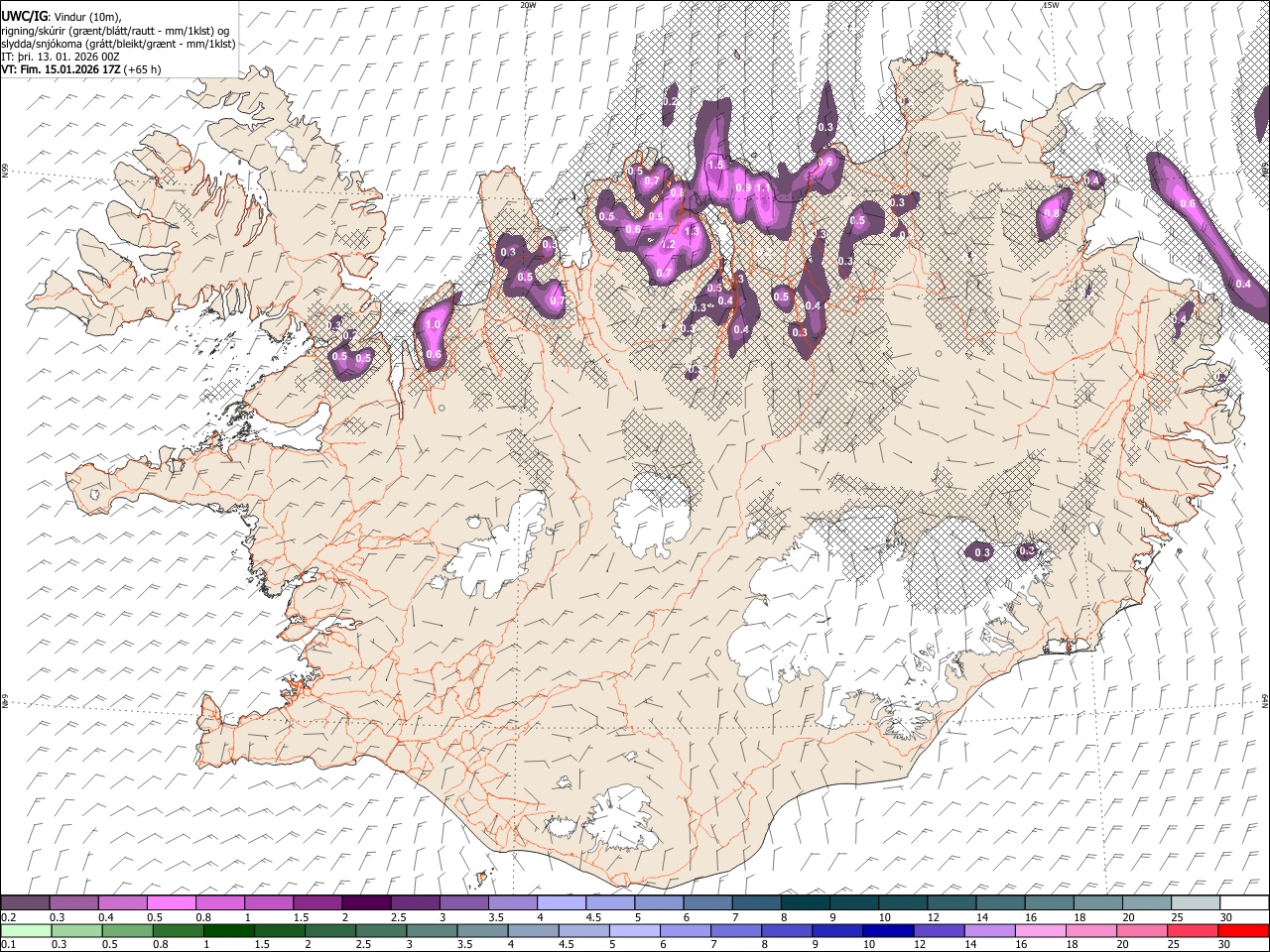
Task: Click the 'slydda/snjókoma' legend description line
Action: [x=119, y=44]
